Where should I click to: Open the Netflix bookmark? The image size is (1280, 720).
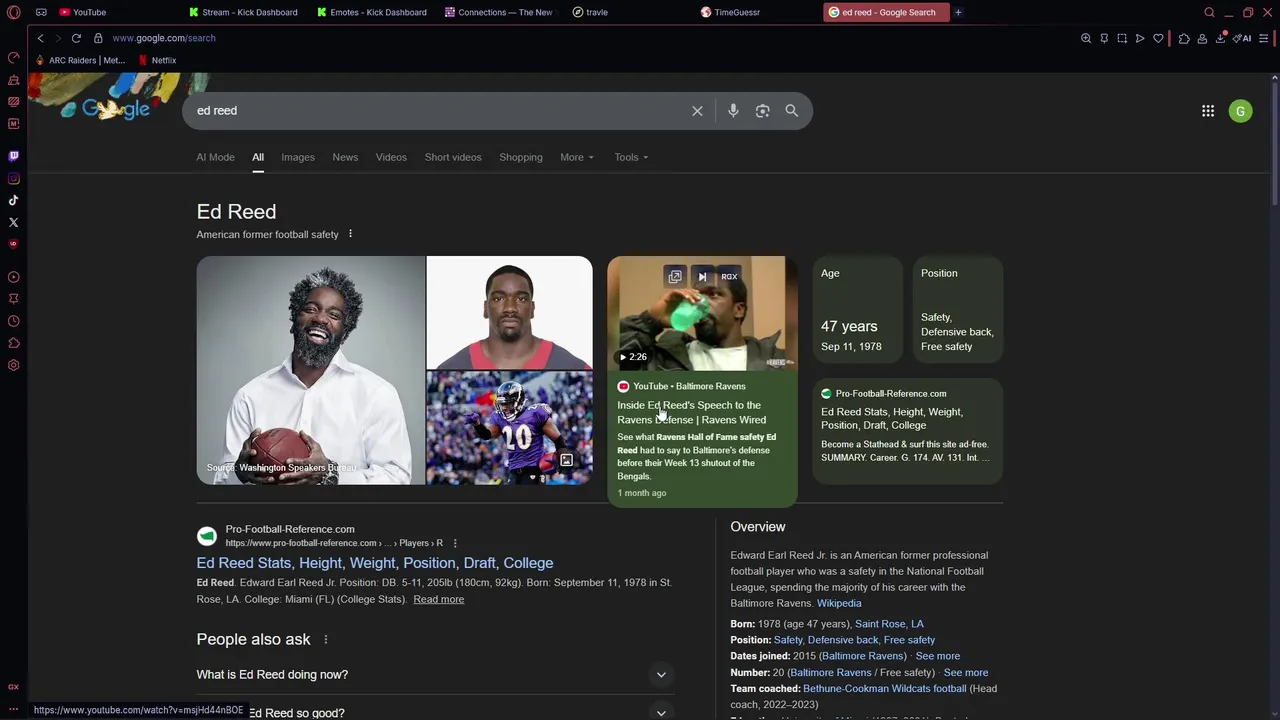[x=157, y=60]
